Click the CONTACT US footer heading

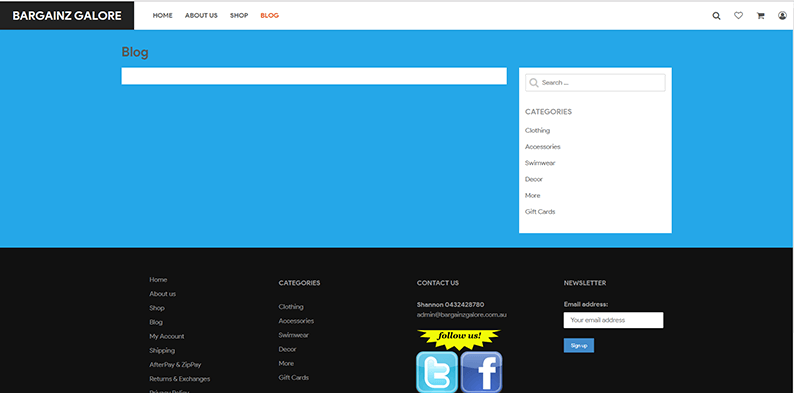tap(438, 283)
